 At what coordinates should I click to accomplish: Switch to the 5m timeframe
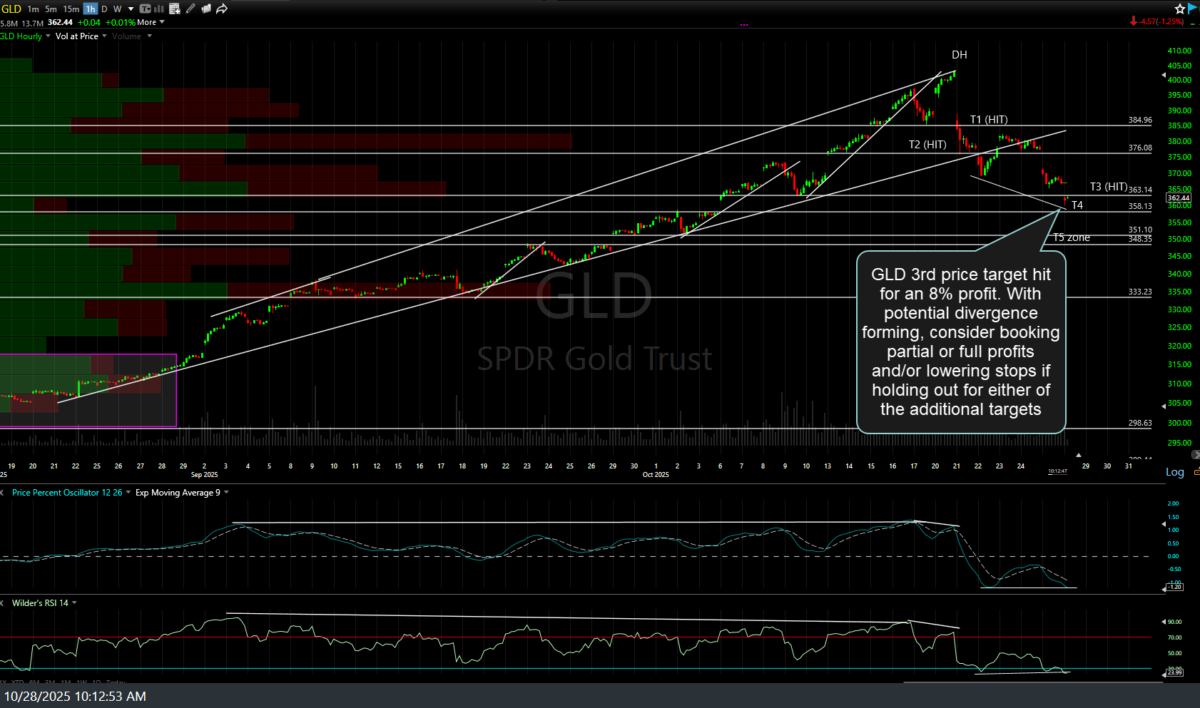coord(51,9)
